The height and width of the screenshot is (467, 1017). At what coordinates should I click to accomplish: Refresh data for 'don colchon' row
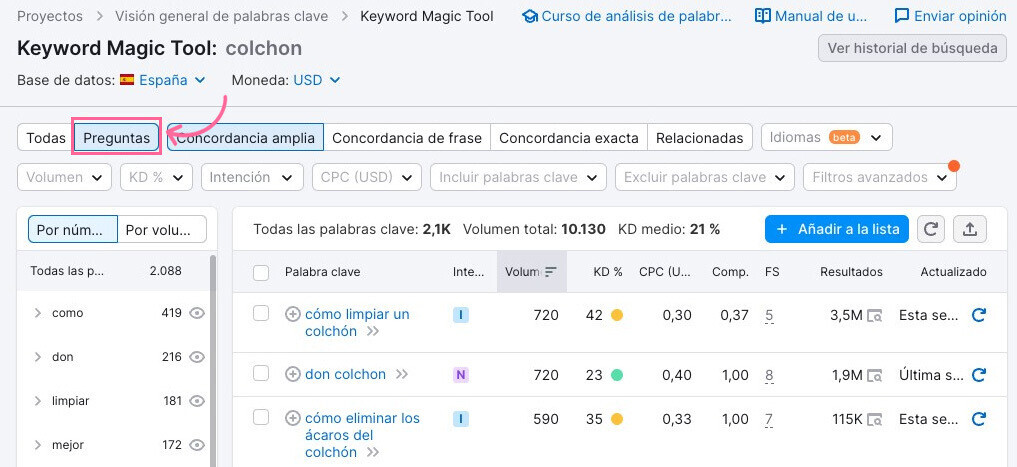pyautogui.click(x=979, y=374)
